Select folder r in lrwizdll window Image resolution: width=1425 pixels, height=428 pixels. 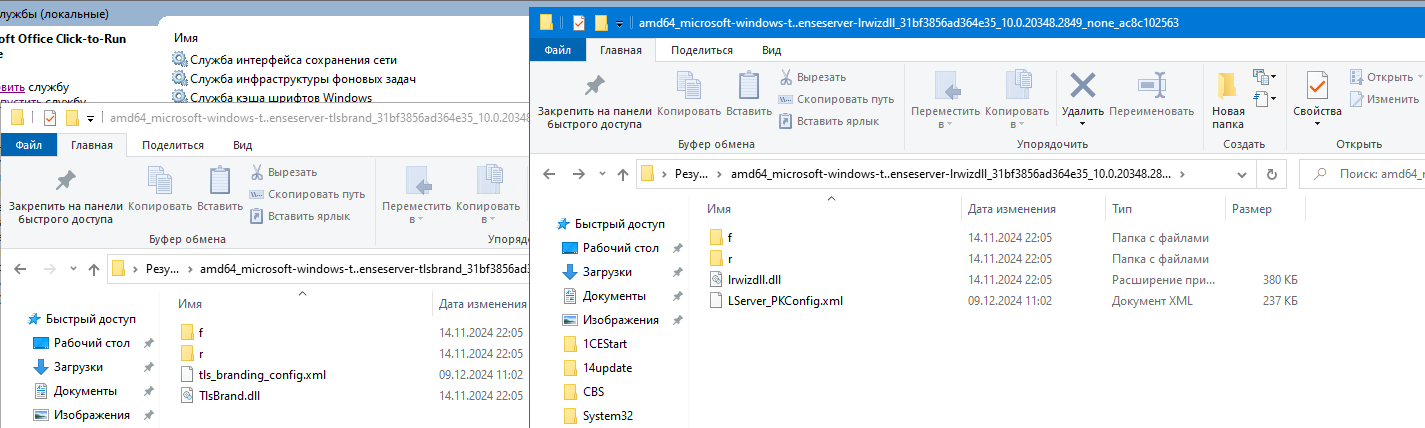(x=730, y=259)
